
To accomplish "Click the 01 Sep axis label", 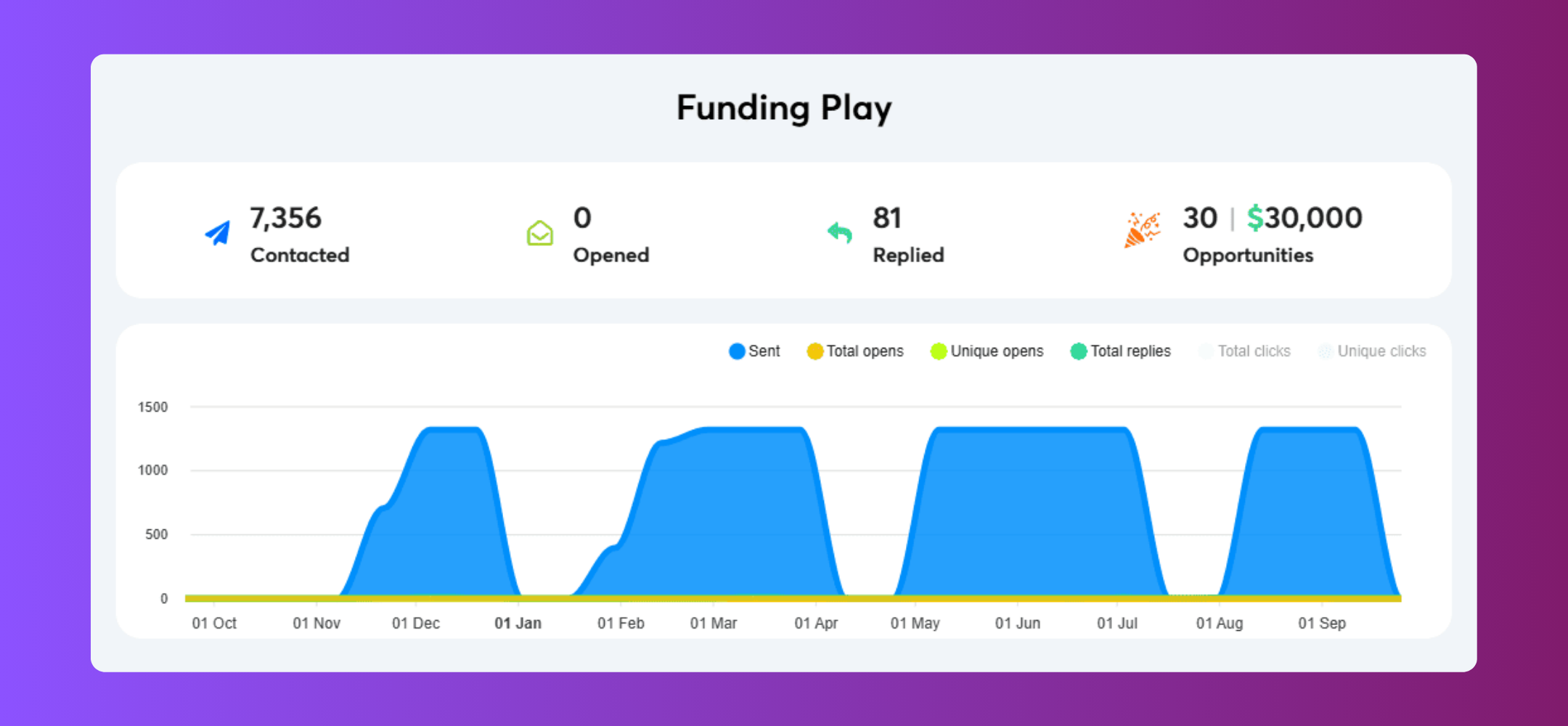I will (1321, 623).
